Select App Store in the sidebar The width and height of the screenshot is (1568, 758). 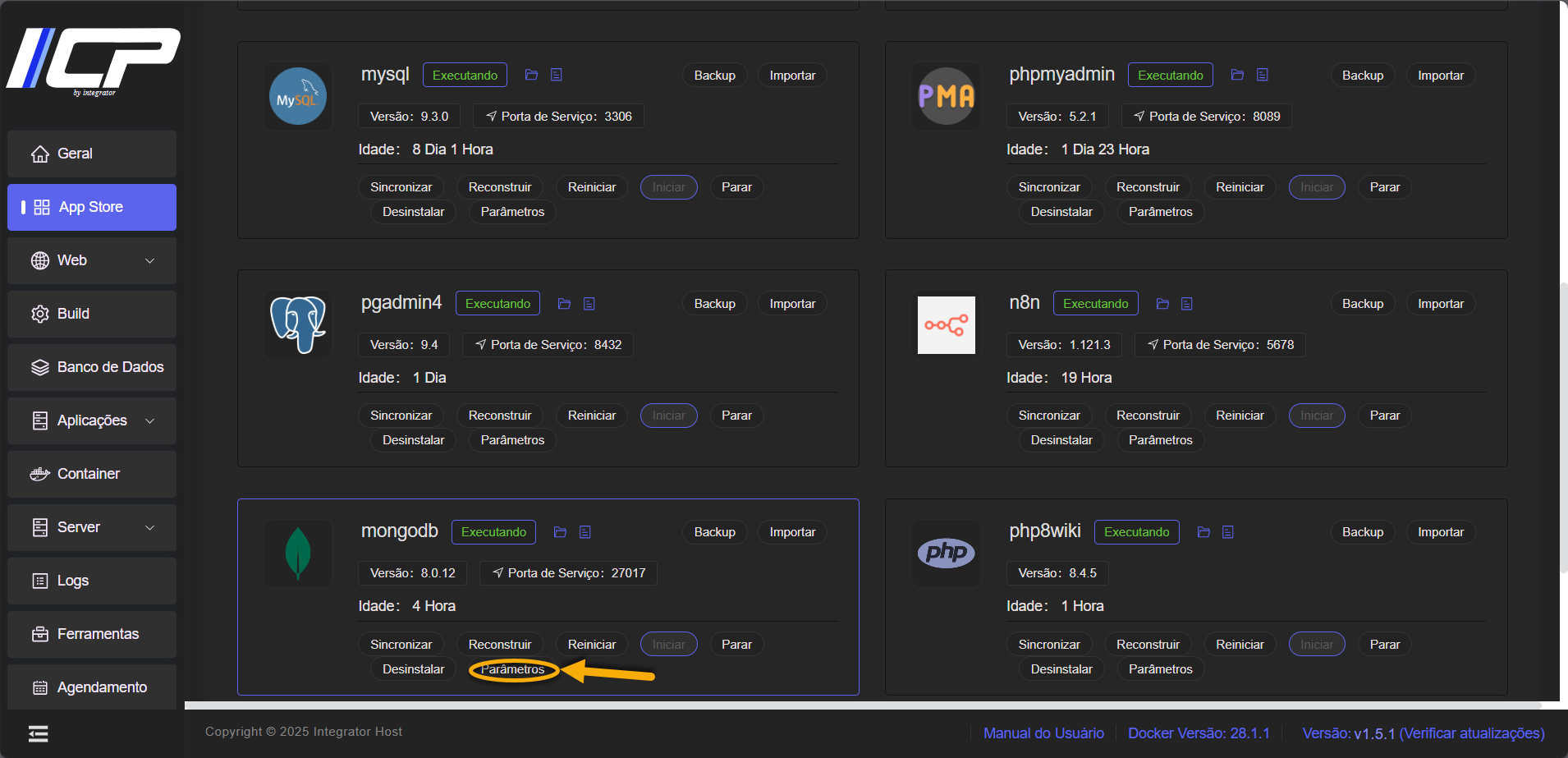coord(92,207)
